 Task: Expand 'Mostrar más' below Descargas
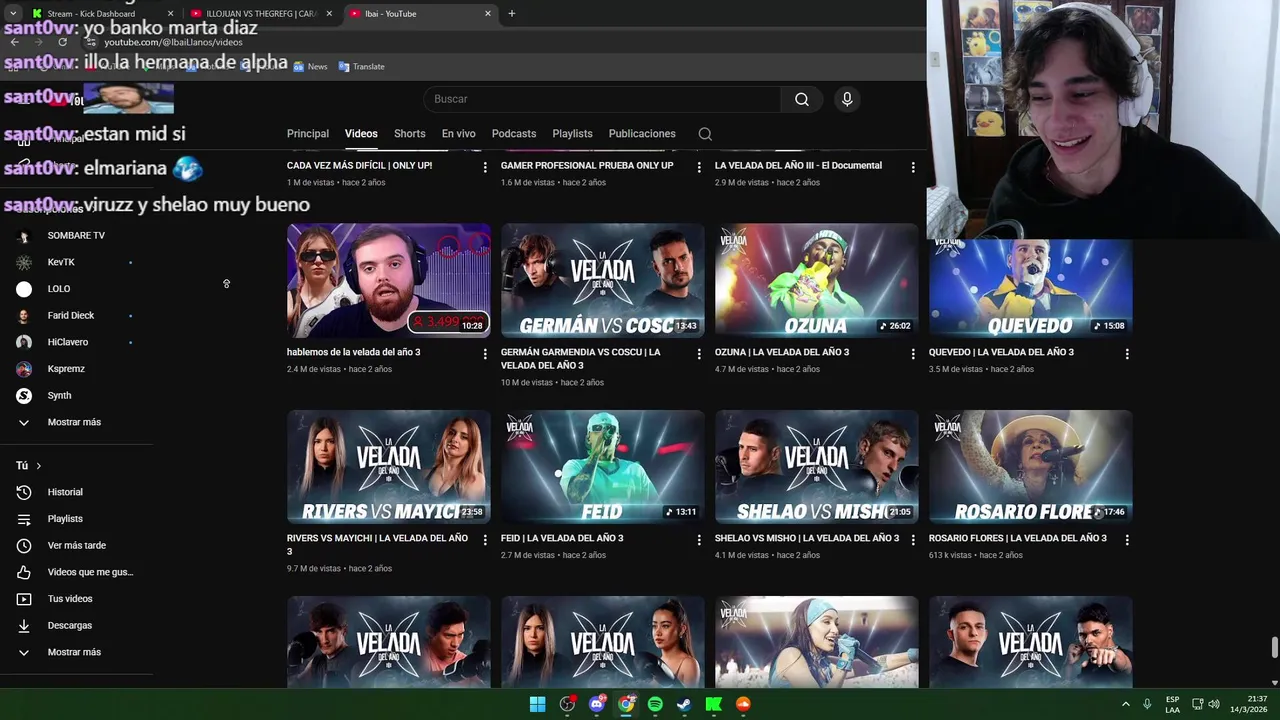pos(76,652)
